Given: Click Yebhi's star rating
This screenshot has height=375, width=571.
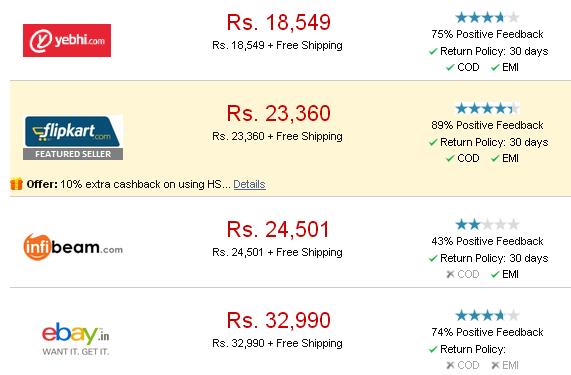Looking at the screenshot, I should [x=487, y=17].
